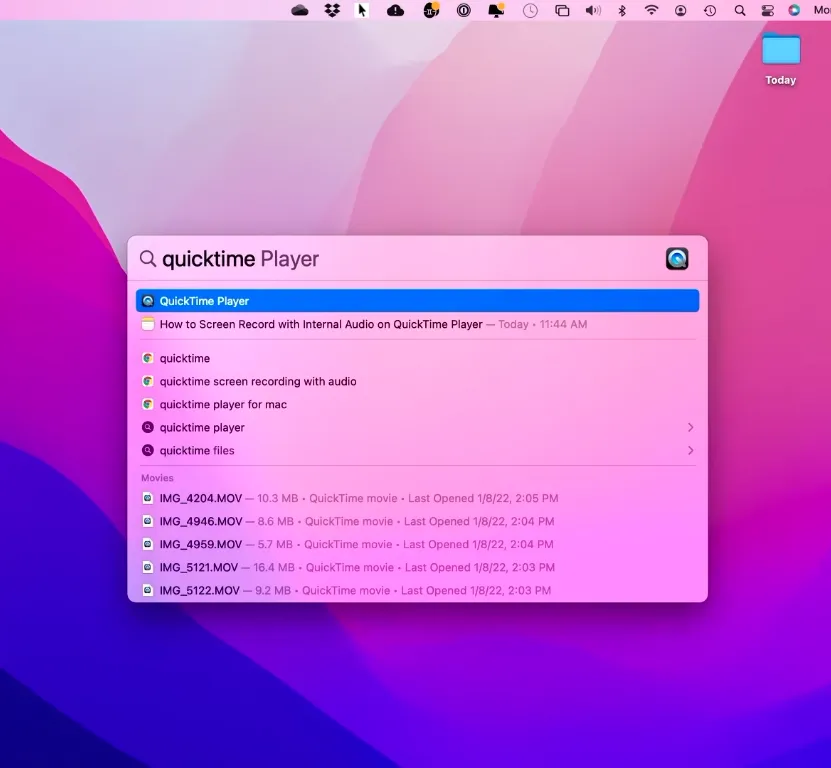831x768 pixels.
Task: Open the Wi-Fi menu
Action: [651, 10]
